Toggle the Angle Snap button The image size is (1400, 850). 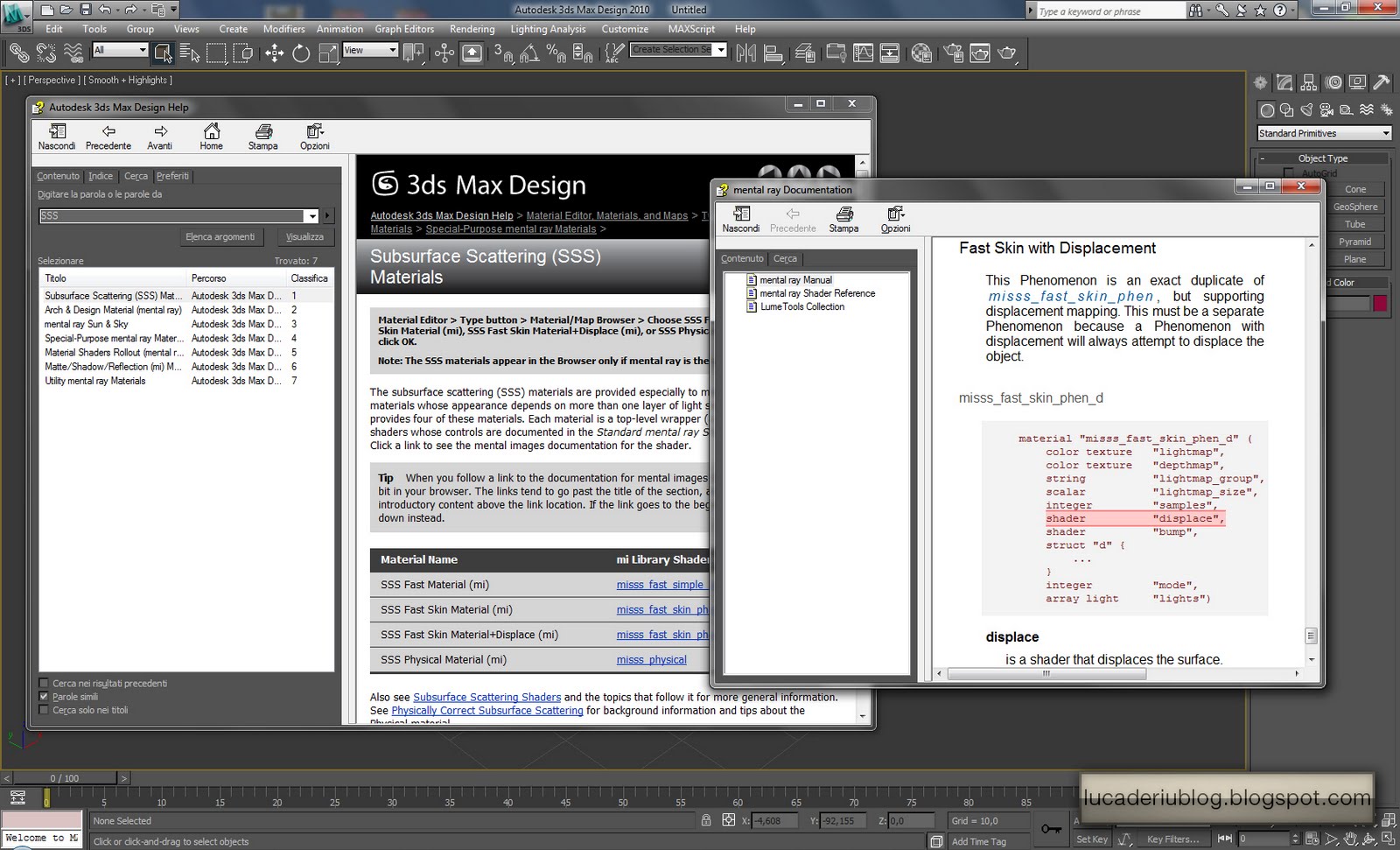tap(529, 53)
